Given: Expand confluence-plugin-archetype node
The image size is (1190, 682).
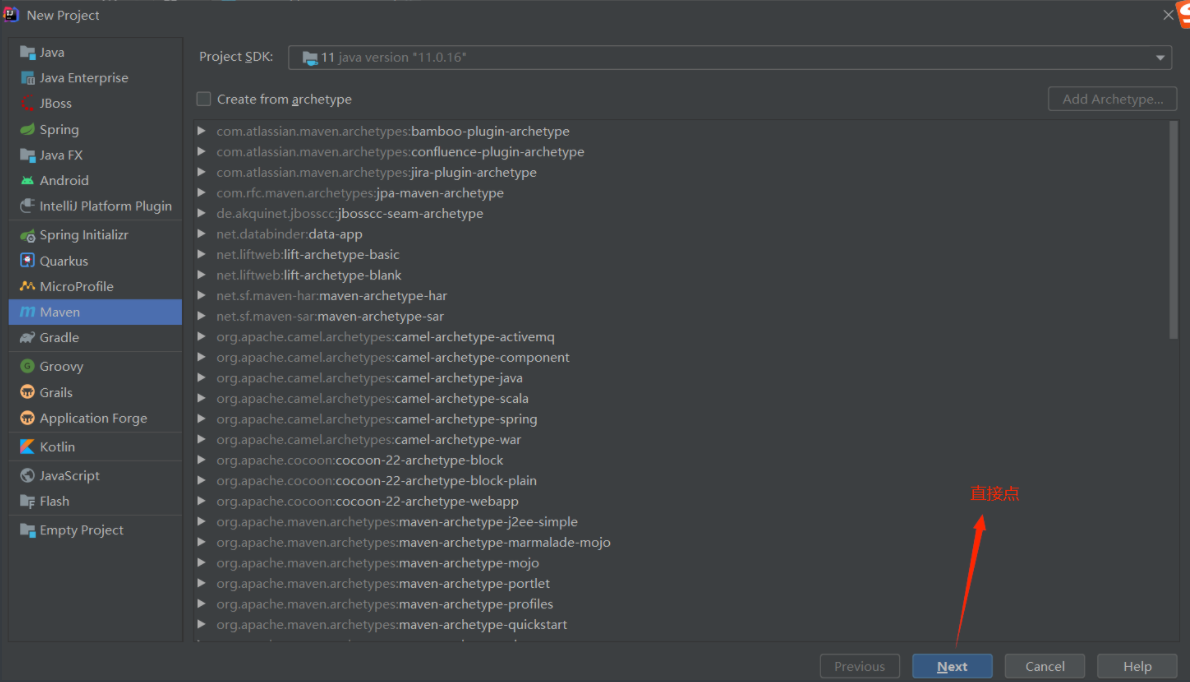Looking at the screenshot, I should click(x=201, y=152).
